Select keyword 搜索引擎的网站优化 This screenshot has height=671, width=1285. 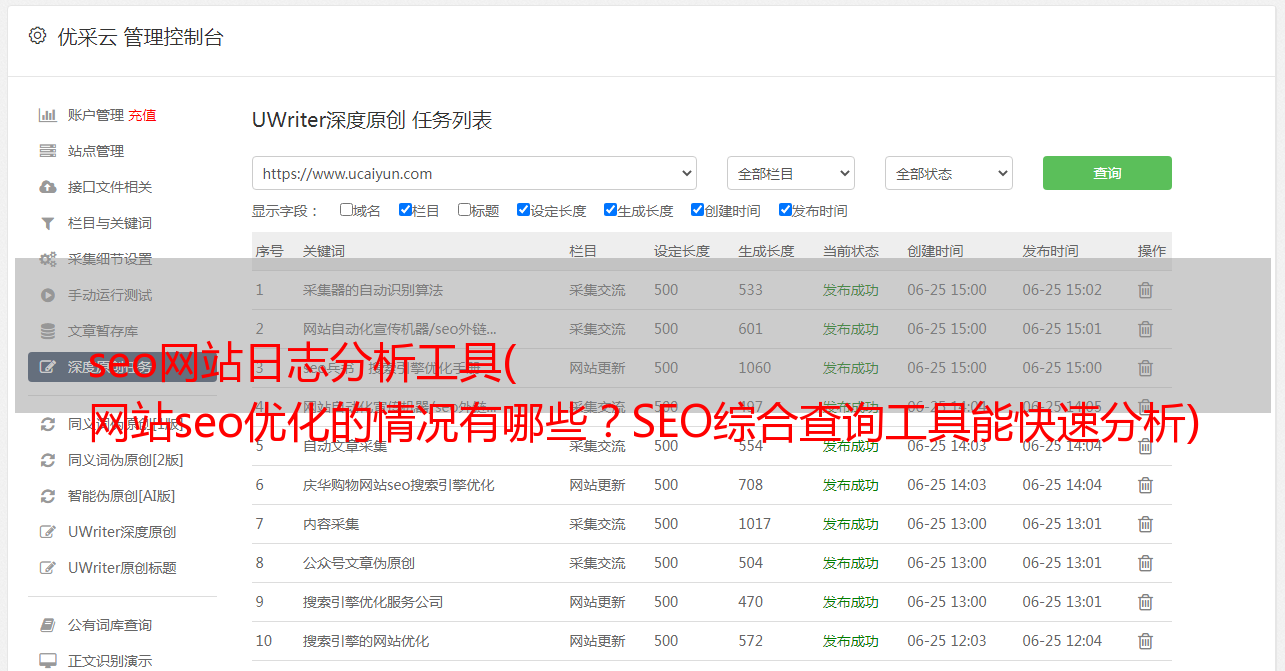(366, 641)
